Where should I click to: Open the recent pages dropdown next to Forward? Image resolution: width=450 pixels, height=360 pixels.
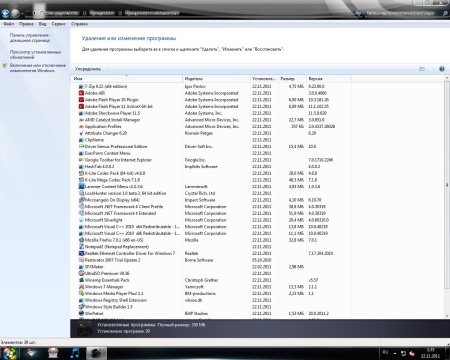pyautogui.click(x=22, y=13)
